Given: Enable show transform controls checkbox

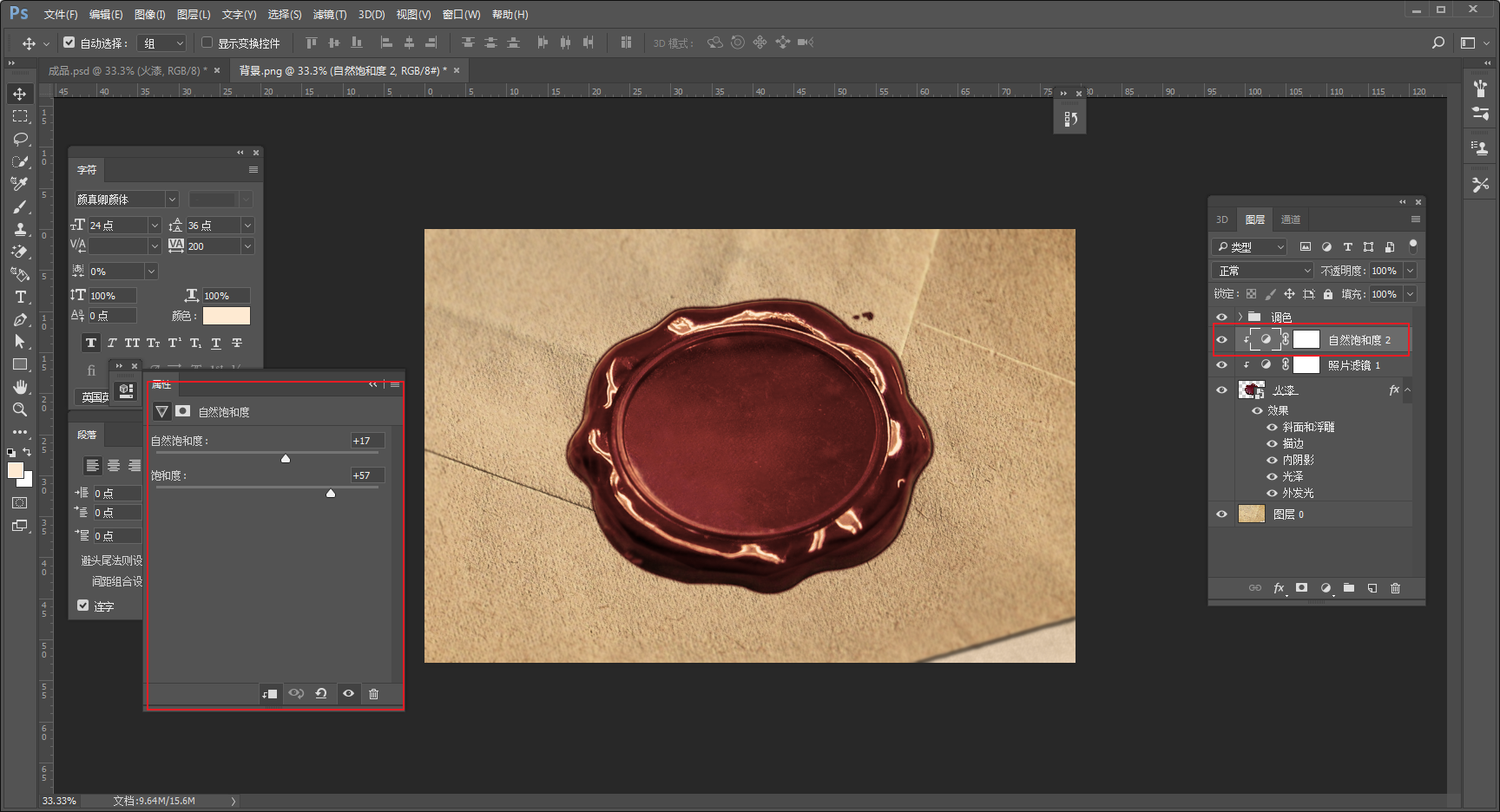Looking at the screenshot, I should coord(207,43).
